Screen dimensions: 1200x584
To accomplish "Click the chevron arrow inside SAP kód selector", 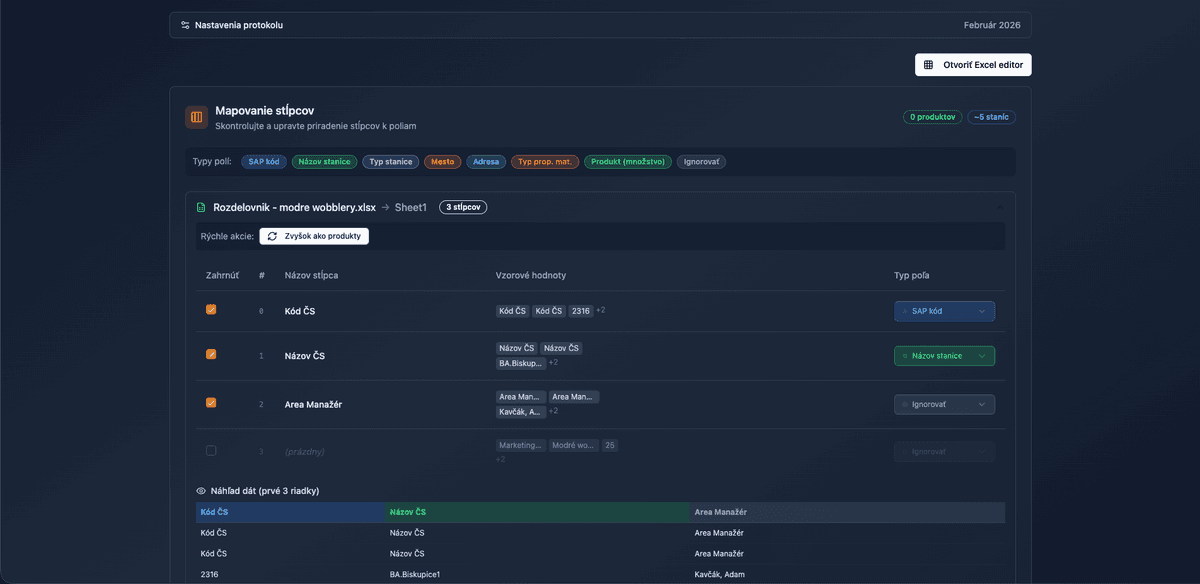I will click(982, 311).
